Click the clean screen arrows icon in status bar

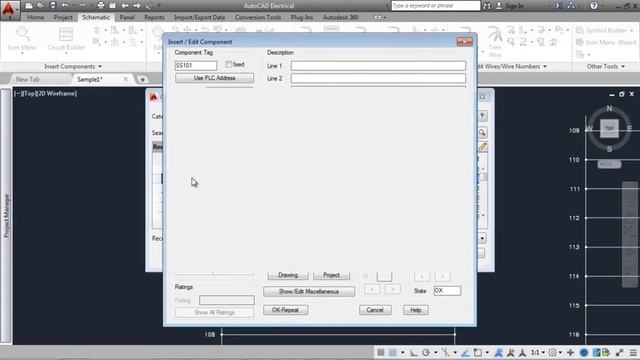tap(620, 352)
